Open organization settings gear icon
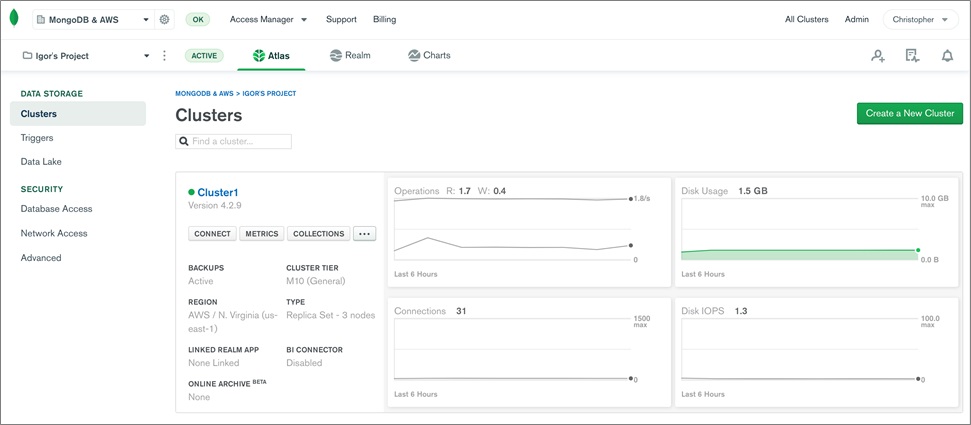This screenshot has width=971, height=425. tap(164, 19)
